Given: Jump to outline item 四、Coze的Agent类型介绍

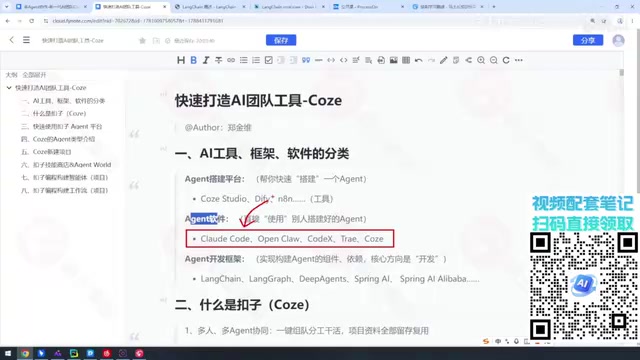Looking at the screenshot, I should point(58,139).
